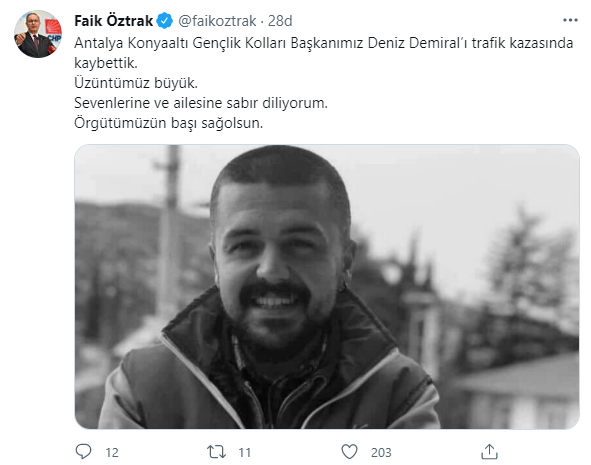591x465 pixels.
Task: Retweet this post using the arrows icon
Action: [x=216, y=451]
